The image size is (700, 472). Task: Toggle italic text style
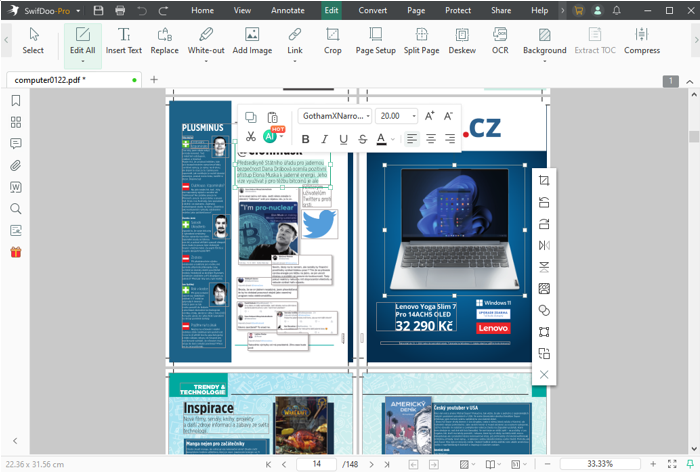[x=325, y=139]
